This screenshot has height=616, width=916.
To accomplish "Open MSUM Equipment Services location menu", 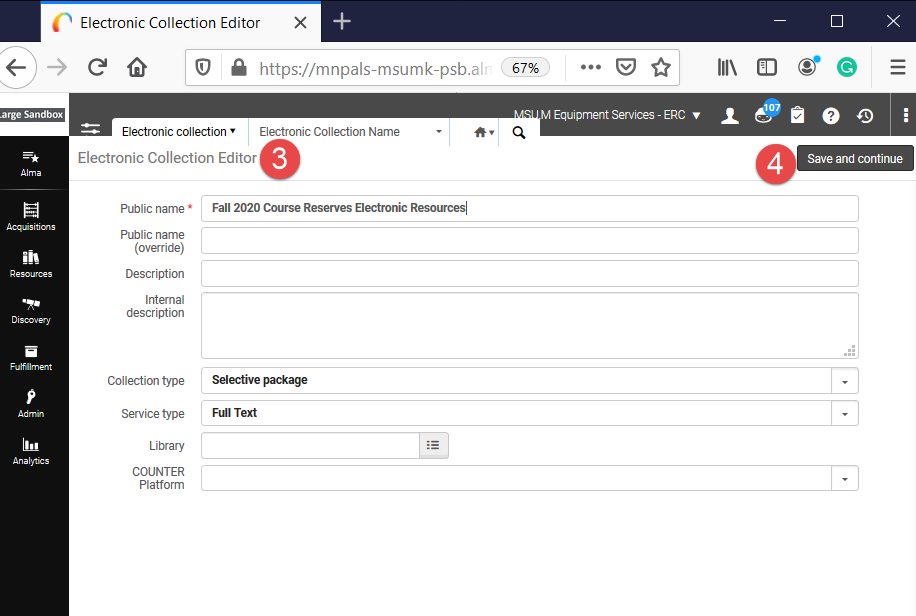I will 607,115.
